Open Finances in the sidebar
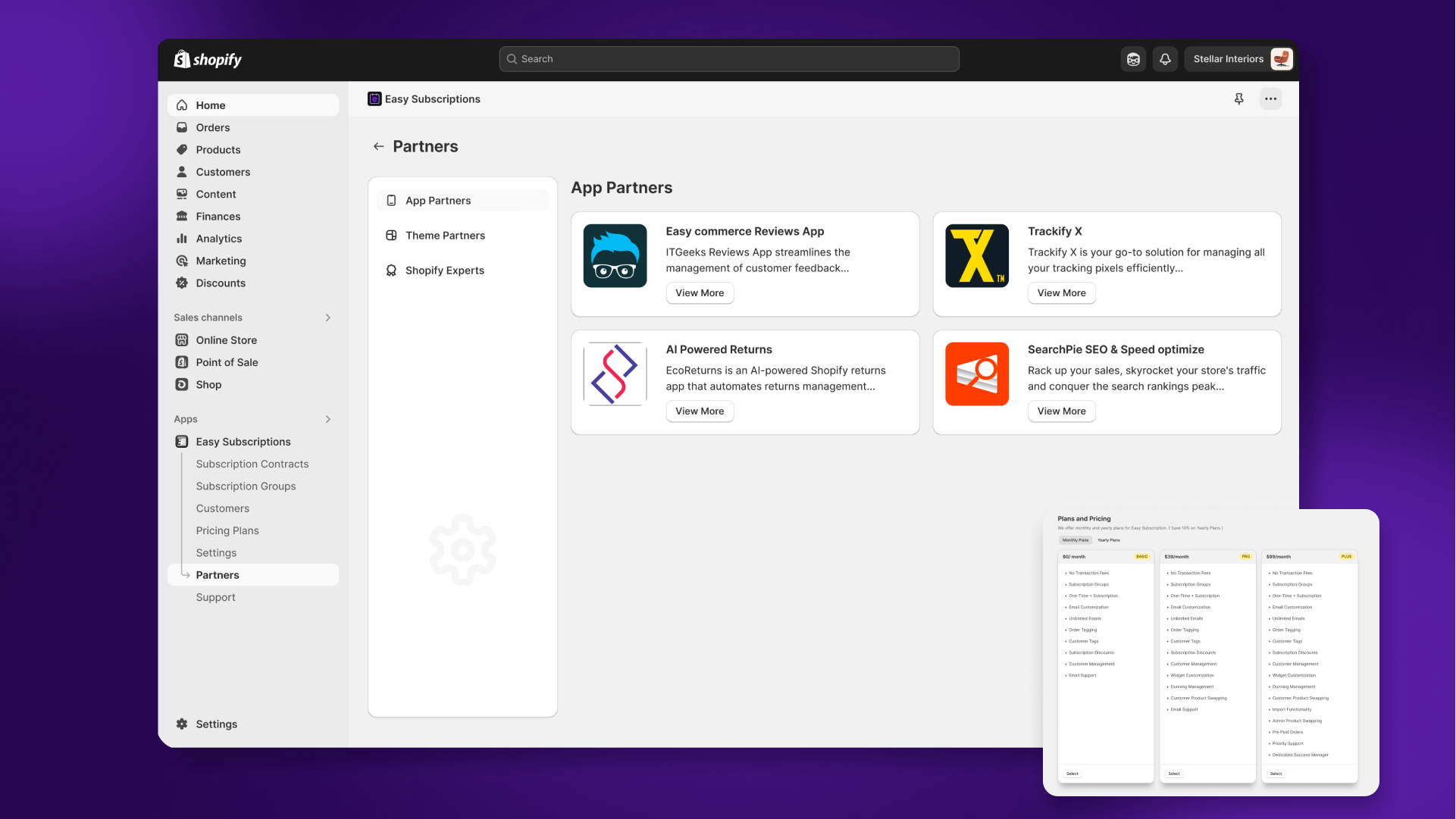This screenshot has width=1456, height=819. (253, 217)
